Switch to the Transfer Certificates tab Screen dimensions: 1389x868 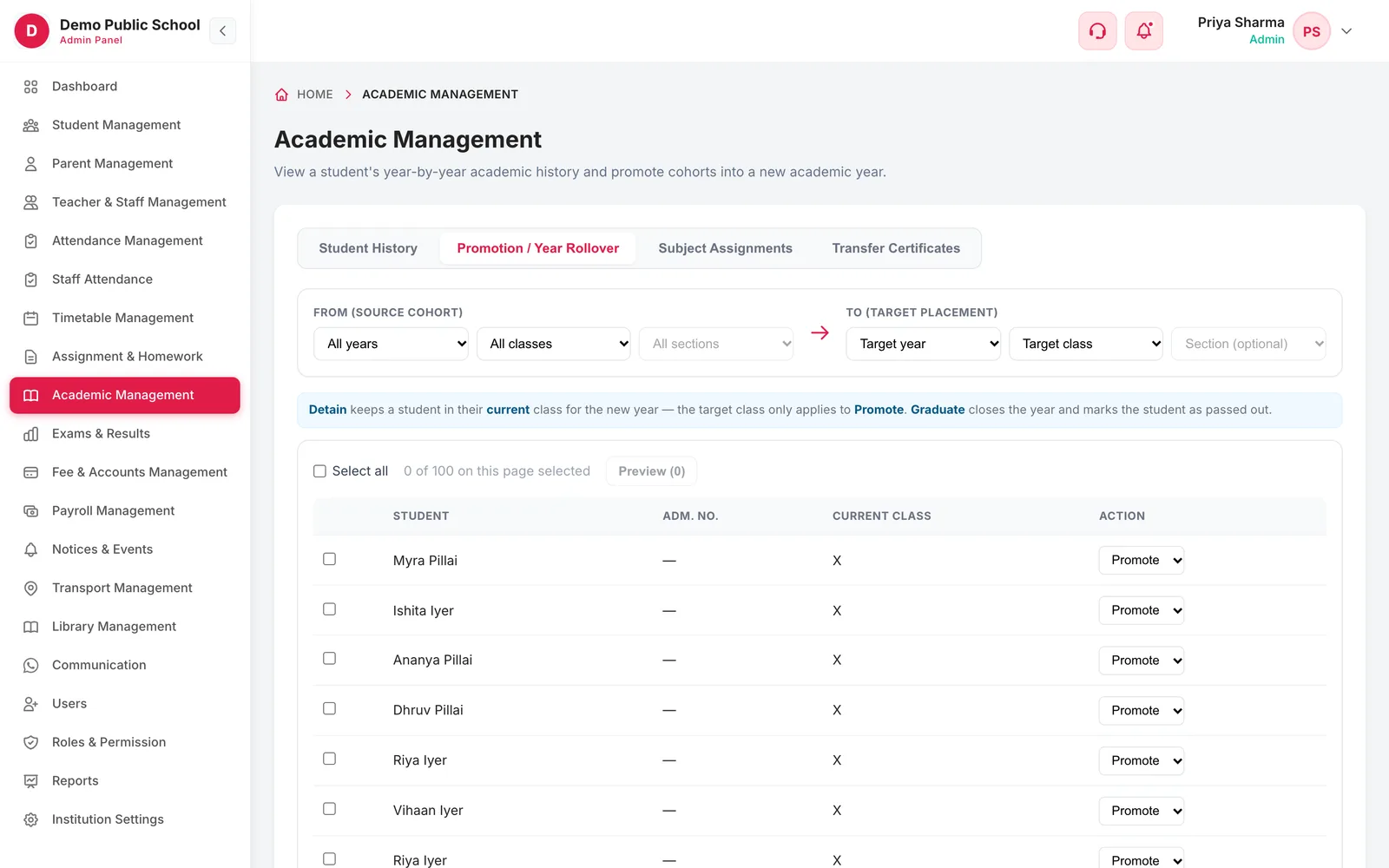point(896,248)
